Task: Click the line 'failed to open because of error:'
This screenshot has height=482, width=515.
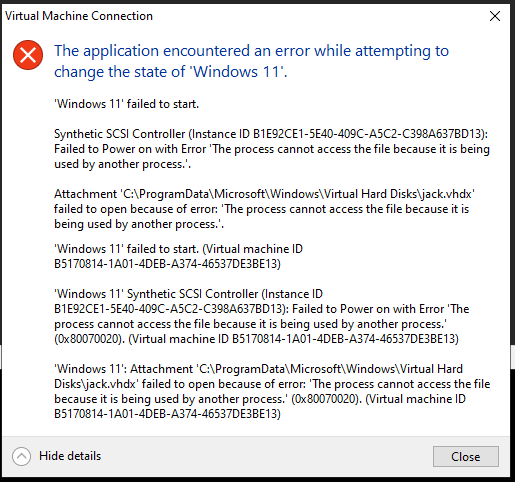Action: coord(261,209)
